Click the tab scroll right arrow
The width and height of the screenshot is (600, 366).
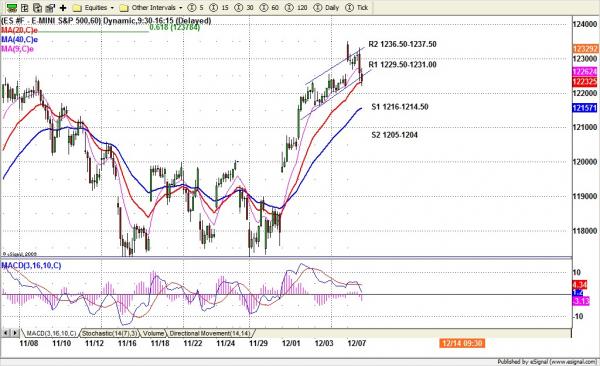point(15,333)
